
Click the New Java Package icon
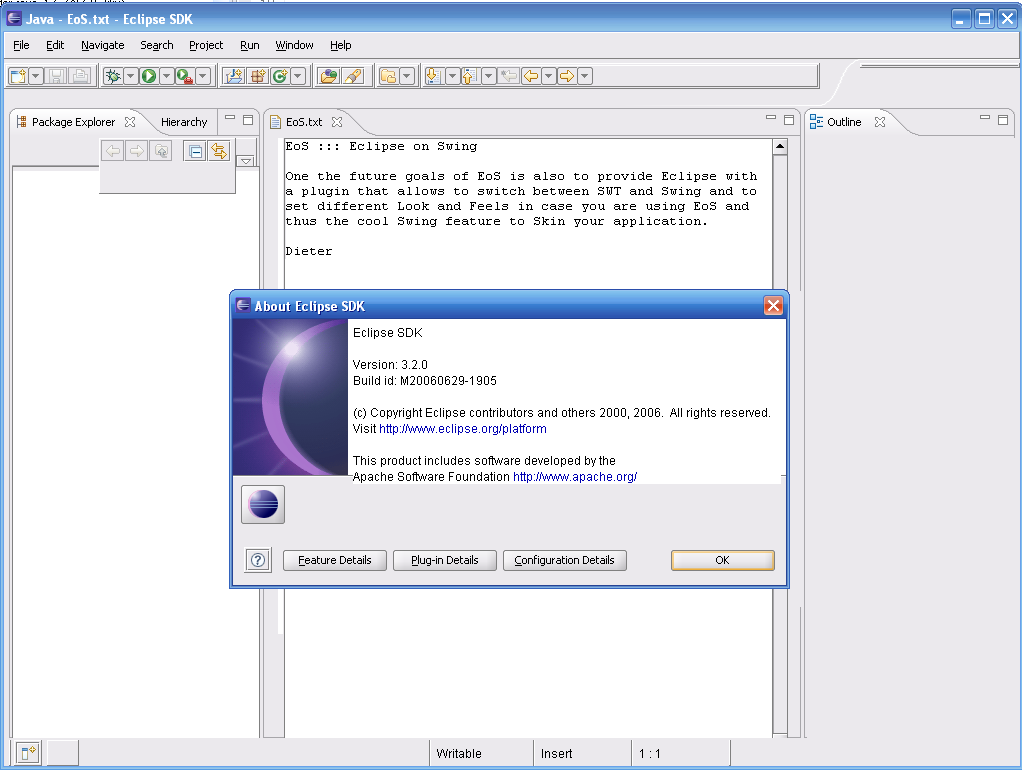coord(257,76)
